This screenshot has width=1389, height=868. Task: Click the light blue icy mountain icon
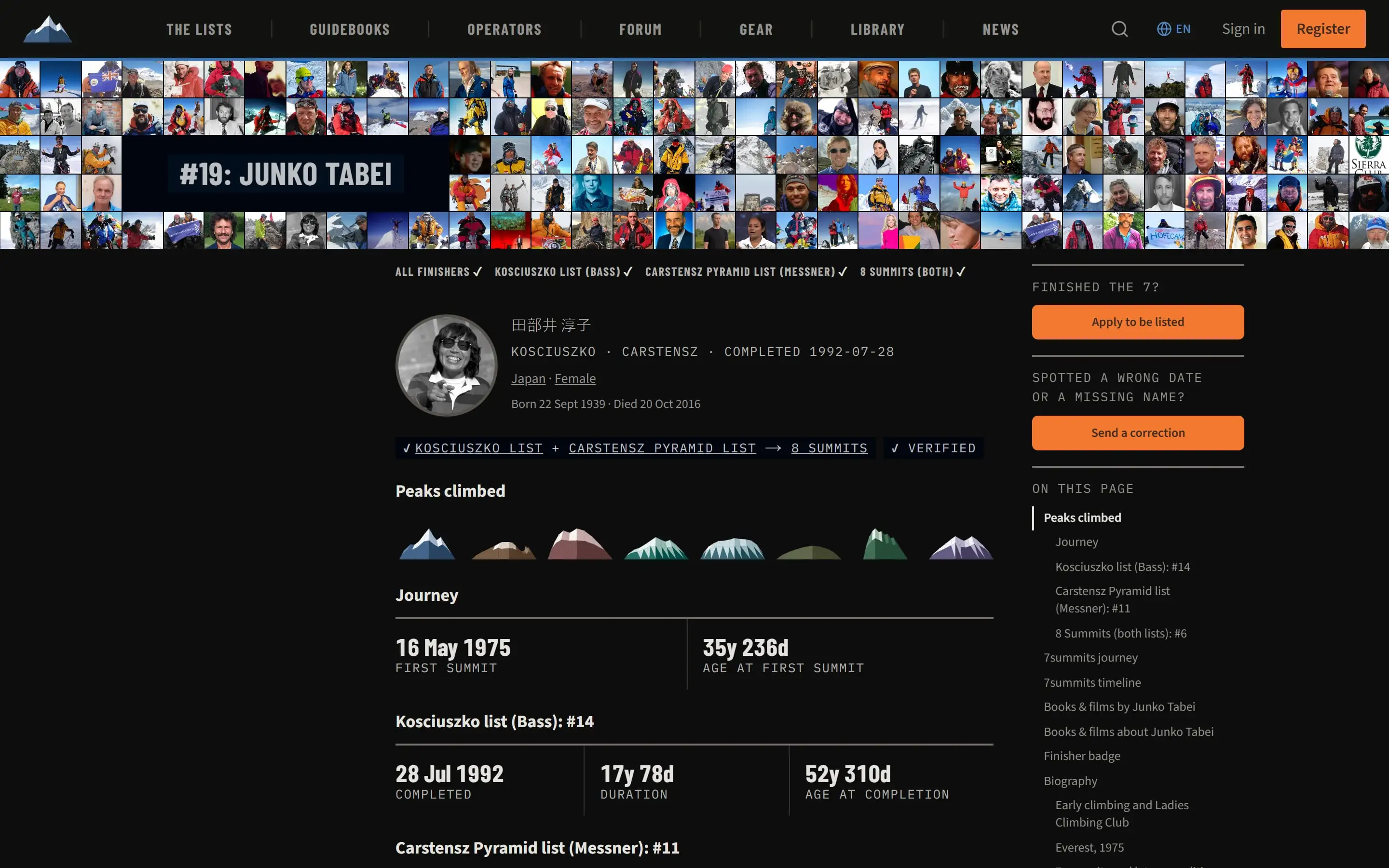(x=733, y=548)
